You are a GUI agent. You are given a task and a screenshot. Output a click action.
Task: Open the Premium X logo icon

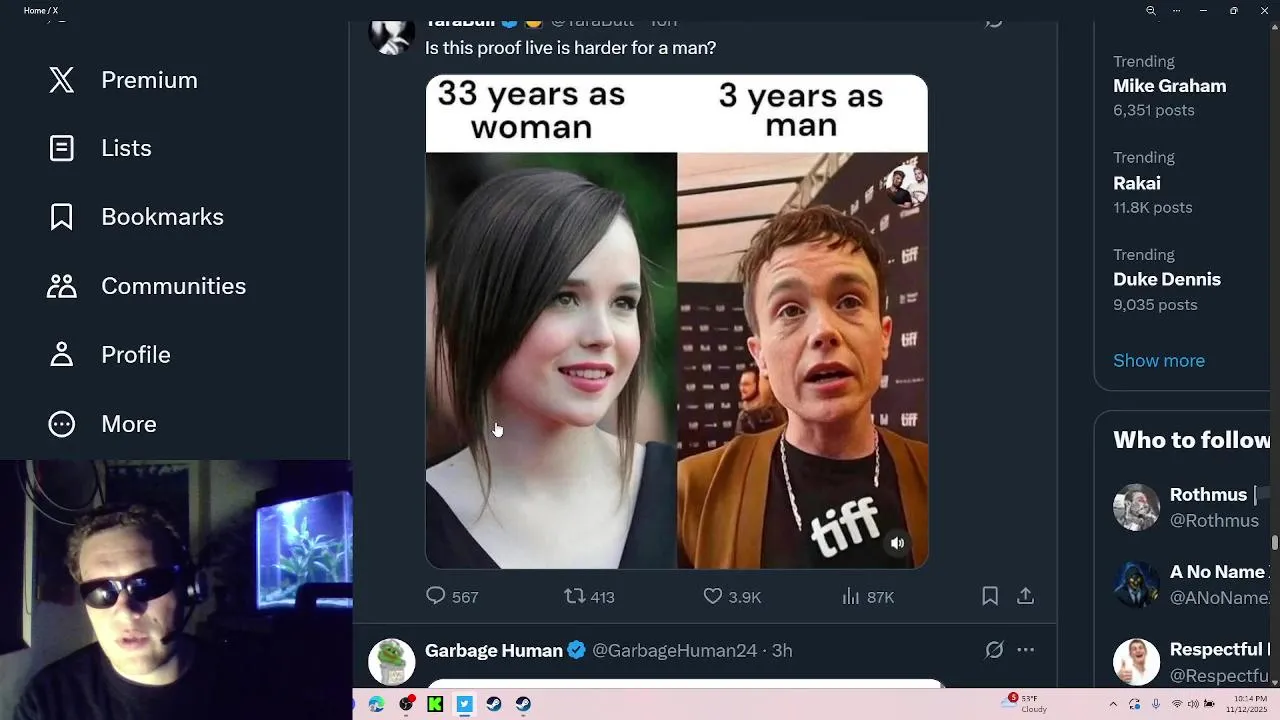62,80
